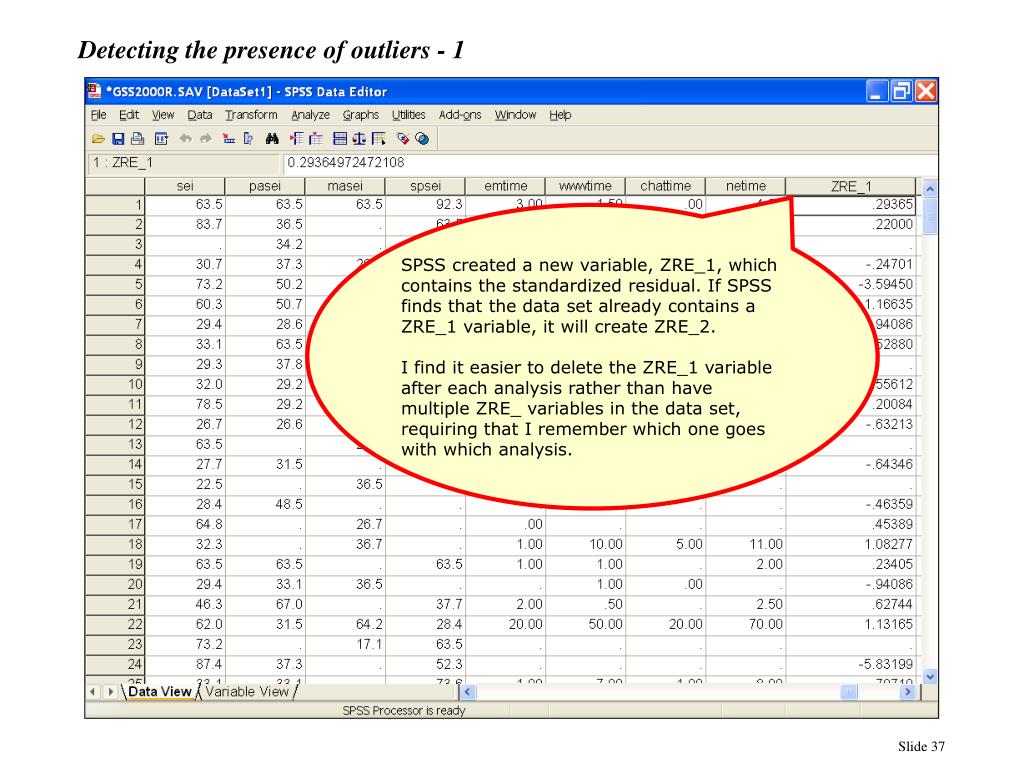Open the Dialog Recall toolbar icon
Image resolution: width=1024 pixels, height=768 pixels.
coord(161,138)
